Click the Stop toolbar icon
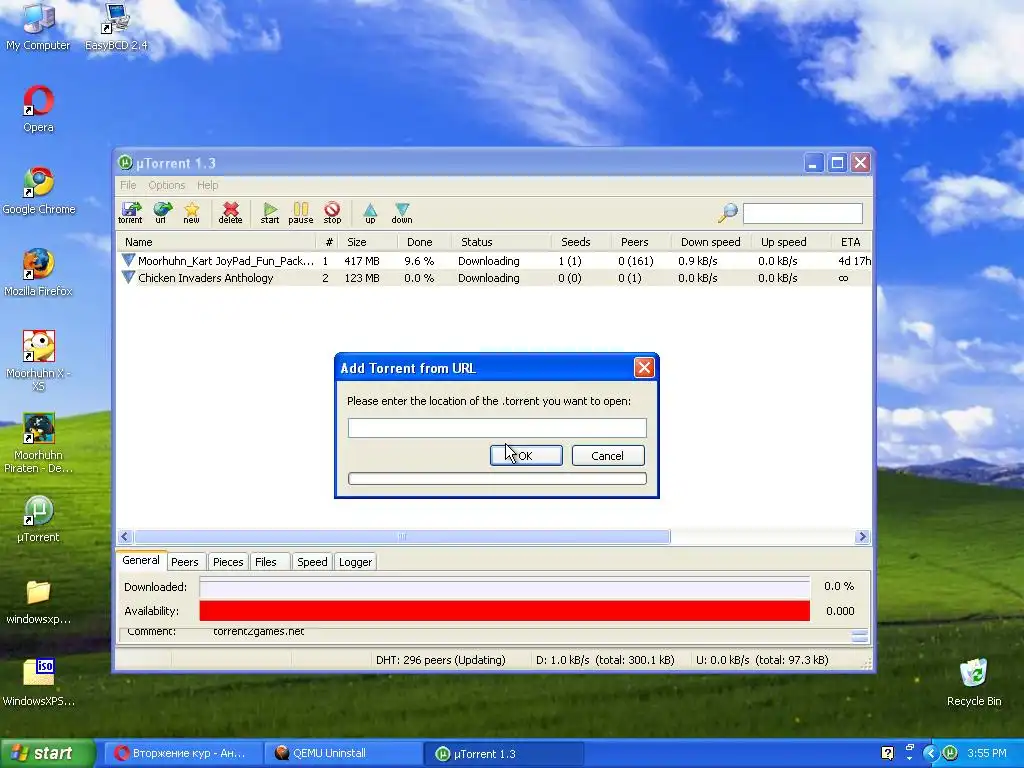Screen dimensions: 1024x768 [x=332, y=212]
